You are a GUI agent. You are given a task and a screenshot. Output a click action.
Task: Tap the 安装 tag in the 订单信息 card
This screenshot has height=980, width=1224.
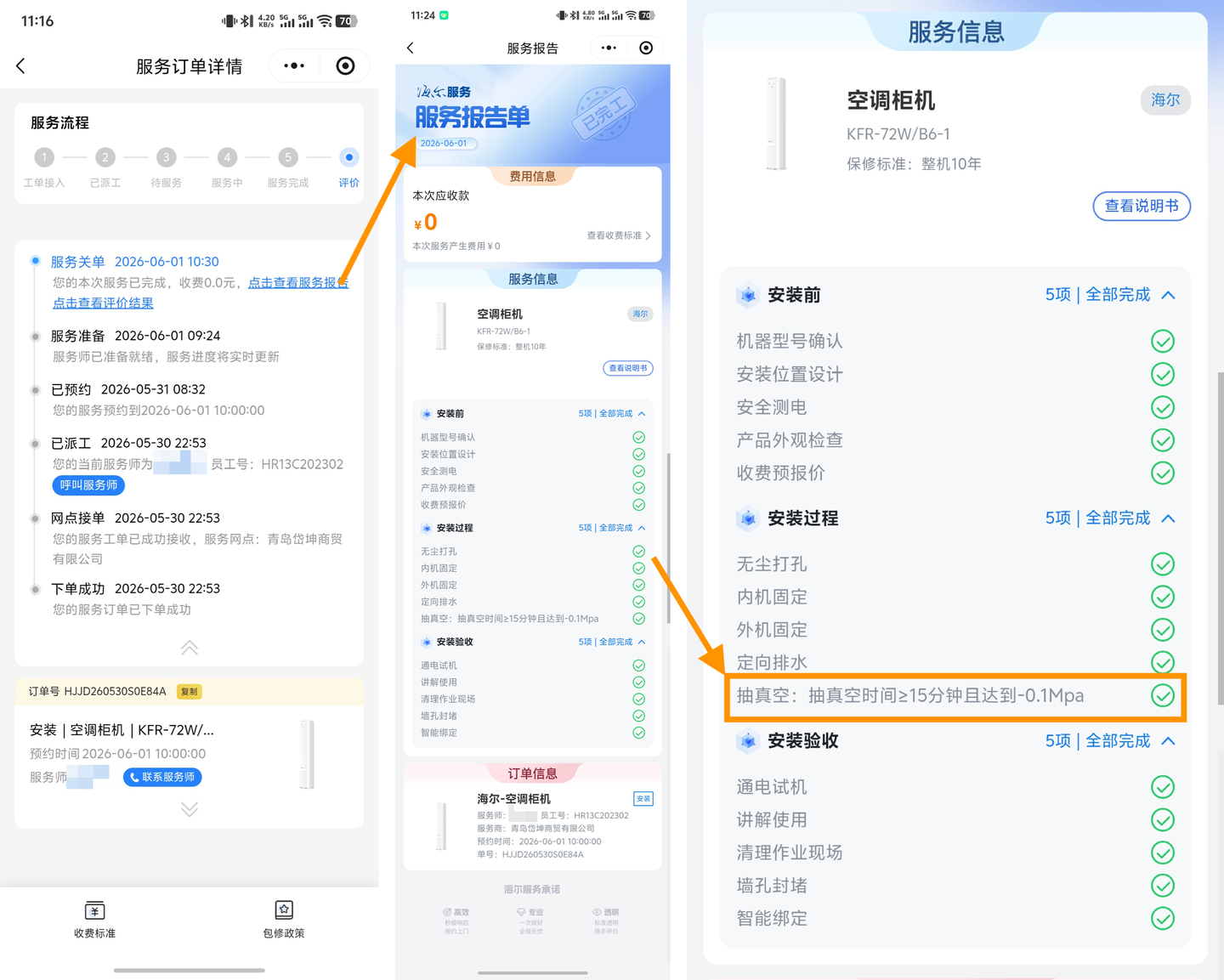click(643, 799)
